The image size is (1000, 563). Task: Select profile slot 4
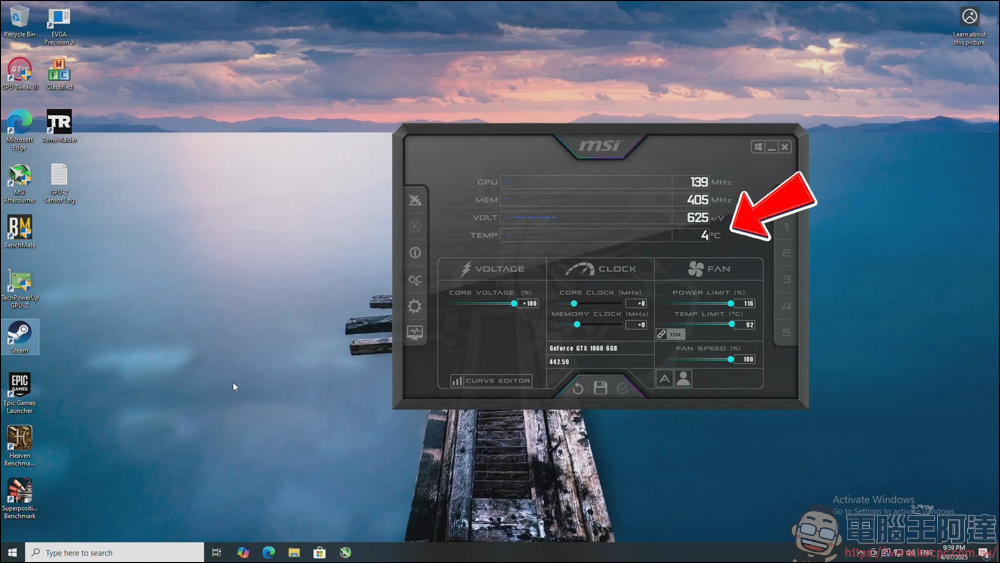coord(786,307)
